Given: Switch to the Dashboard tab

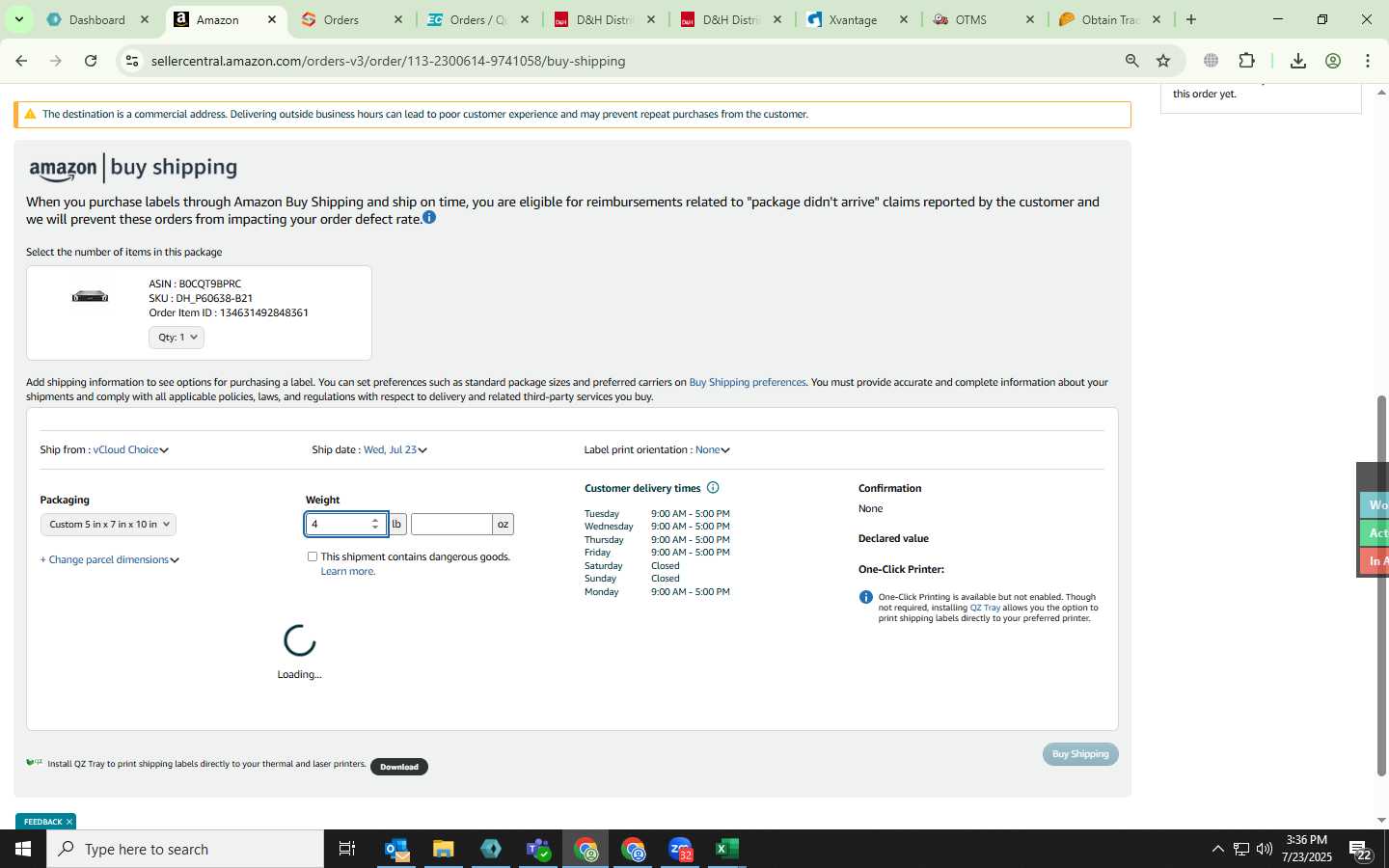Looking at the screenshot, I should point(96,19).
